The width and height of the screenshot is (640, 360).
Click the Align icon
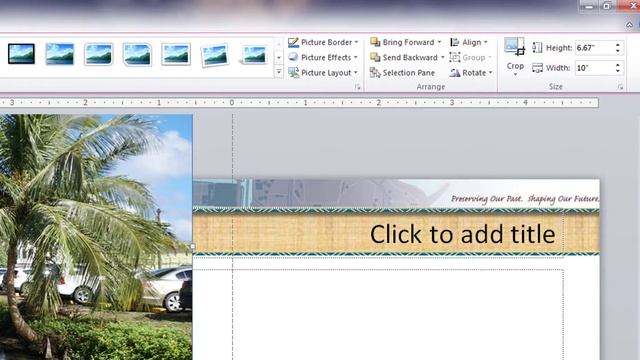coord(455,42)
